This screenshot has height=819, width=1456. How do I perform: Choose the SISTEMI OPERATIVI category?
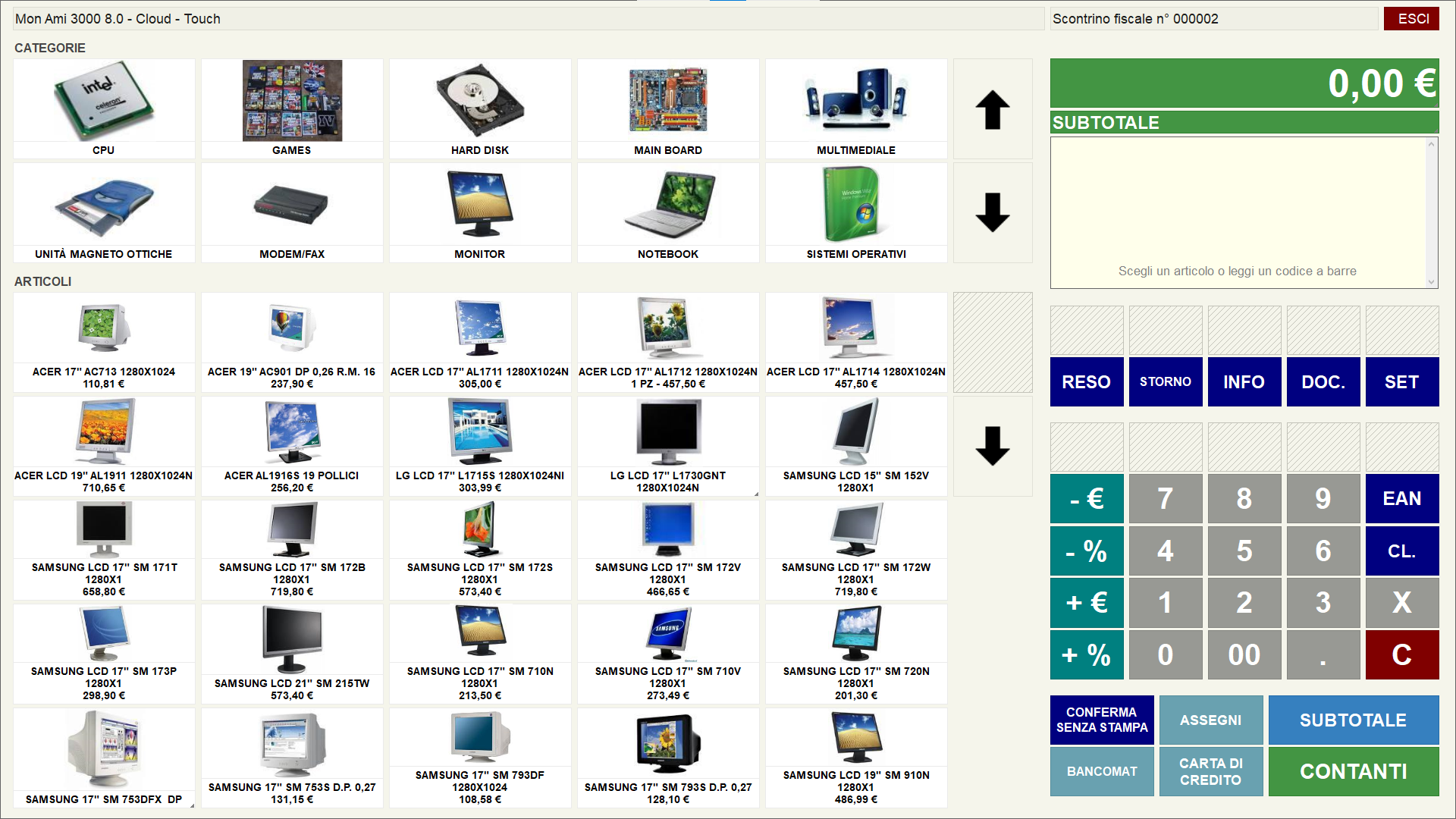pos(856,212)
